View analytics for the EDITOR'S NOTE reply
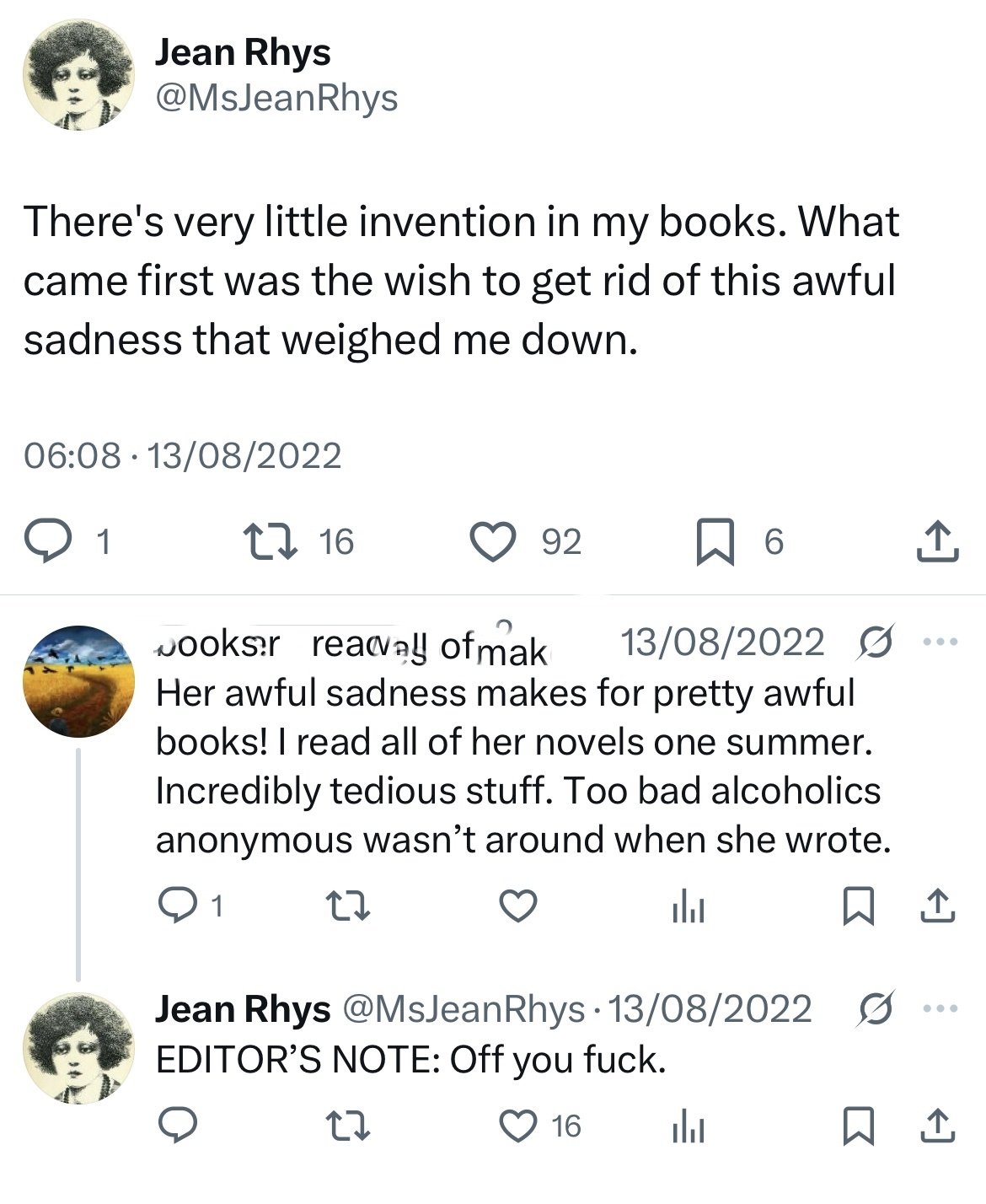This screenshot has width=986, height=1204. point(688,1127)
